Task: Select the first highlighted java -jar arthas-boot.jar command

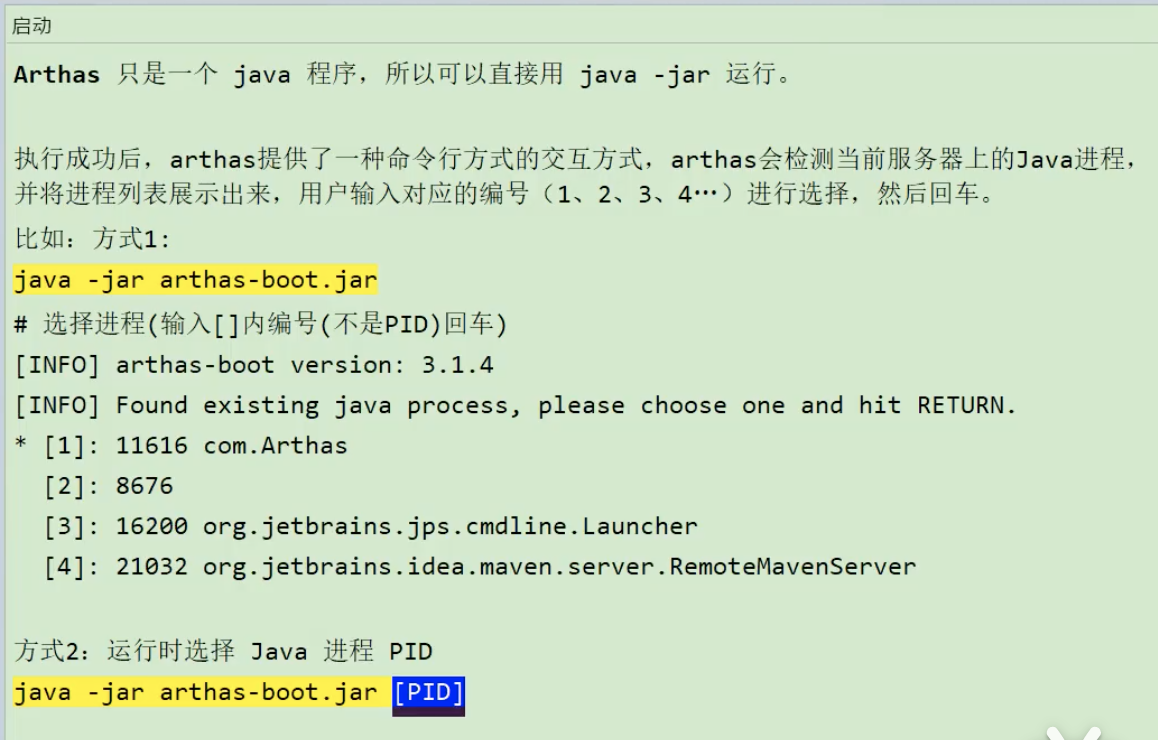Action: click(196, 280)
